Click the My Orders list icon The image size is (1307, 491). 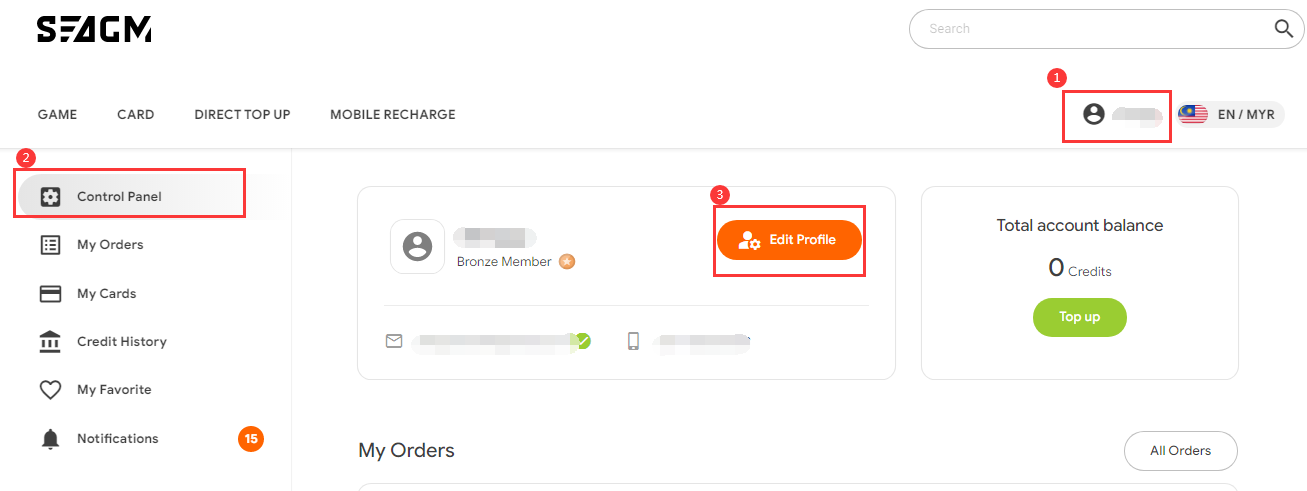point(50,245)
